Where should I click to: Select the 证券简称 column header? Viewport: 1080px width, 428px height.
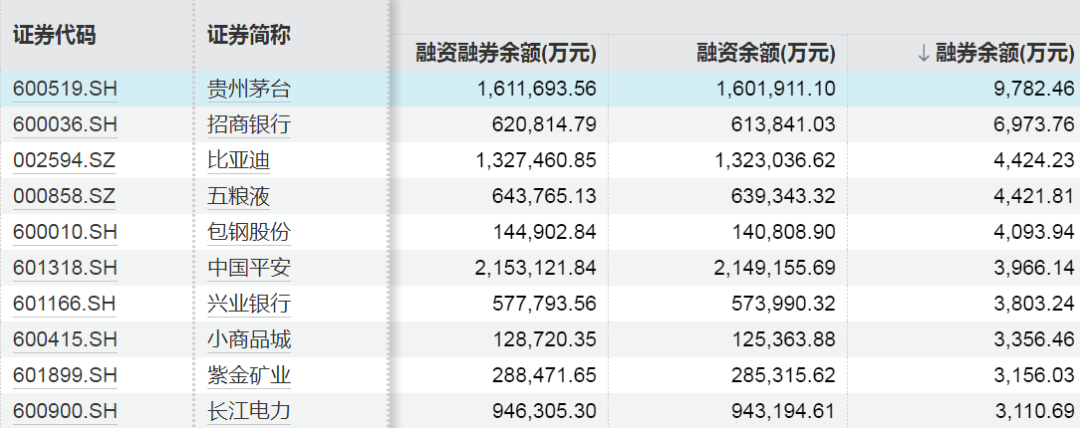(249, 36)
